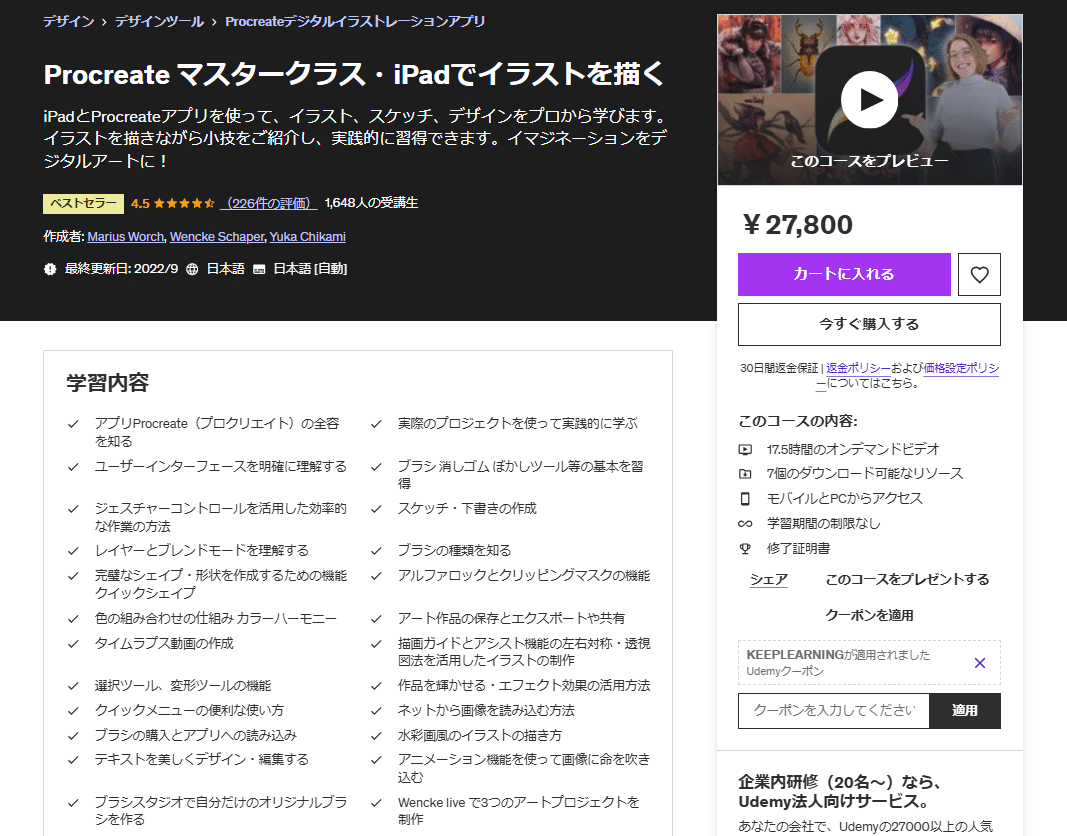Click the シェア link
This screenshot has width=1067, height=836.
click(768, 579)
